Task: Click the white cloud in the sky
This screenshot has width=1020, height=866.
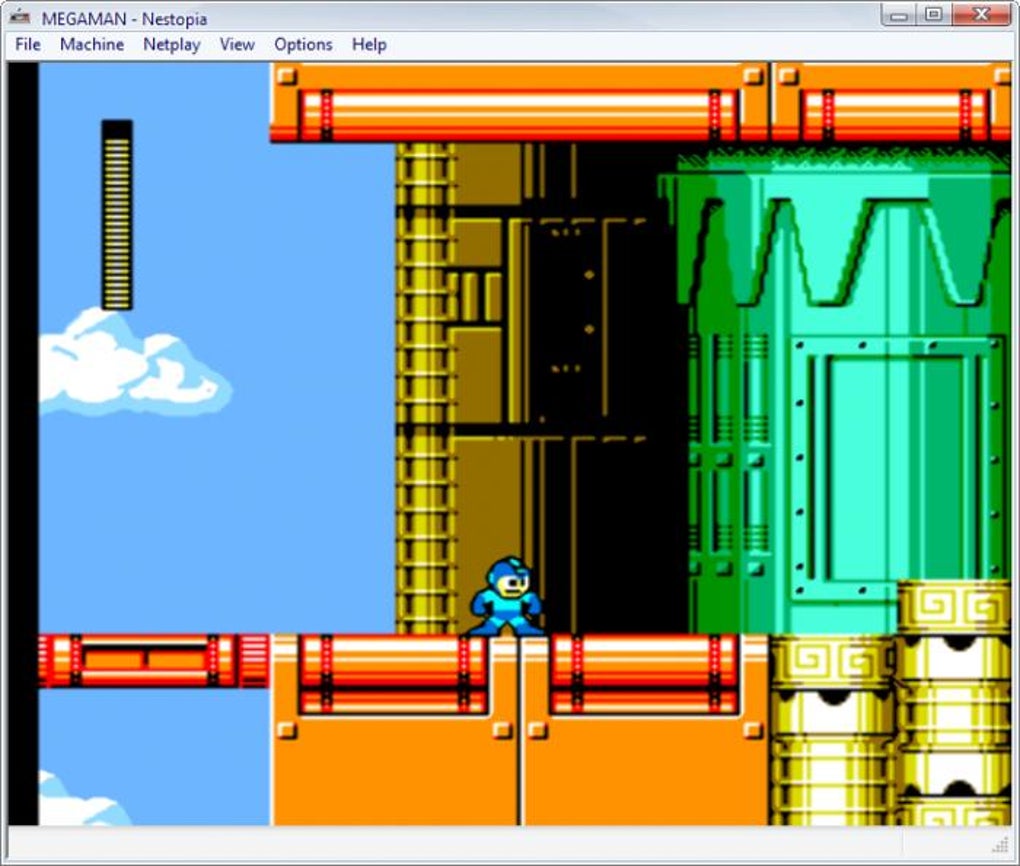Action: tap(133, 362)
